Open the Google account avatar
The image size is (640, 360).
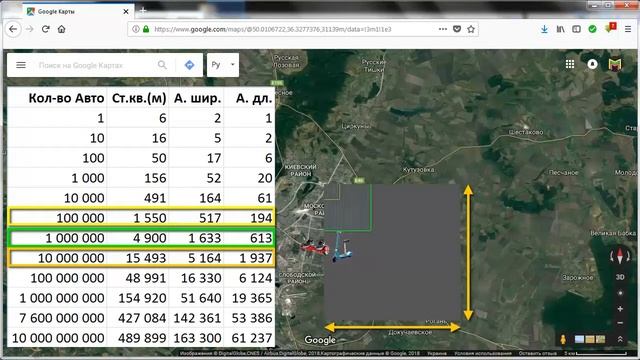coord(615,64)
